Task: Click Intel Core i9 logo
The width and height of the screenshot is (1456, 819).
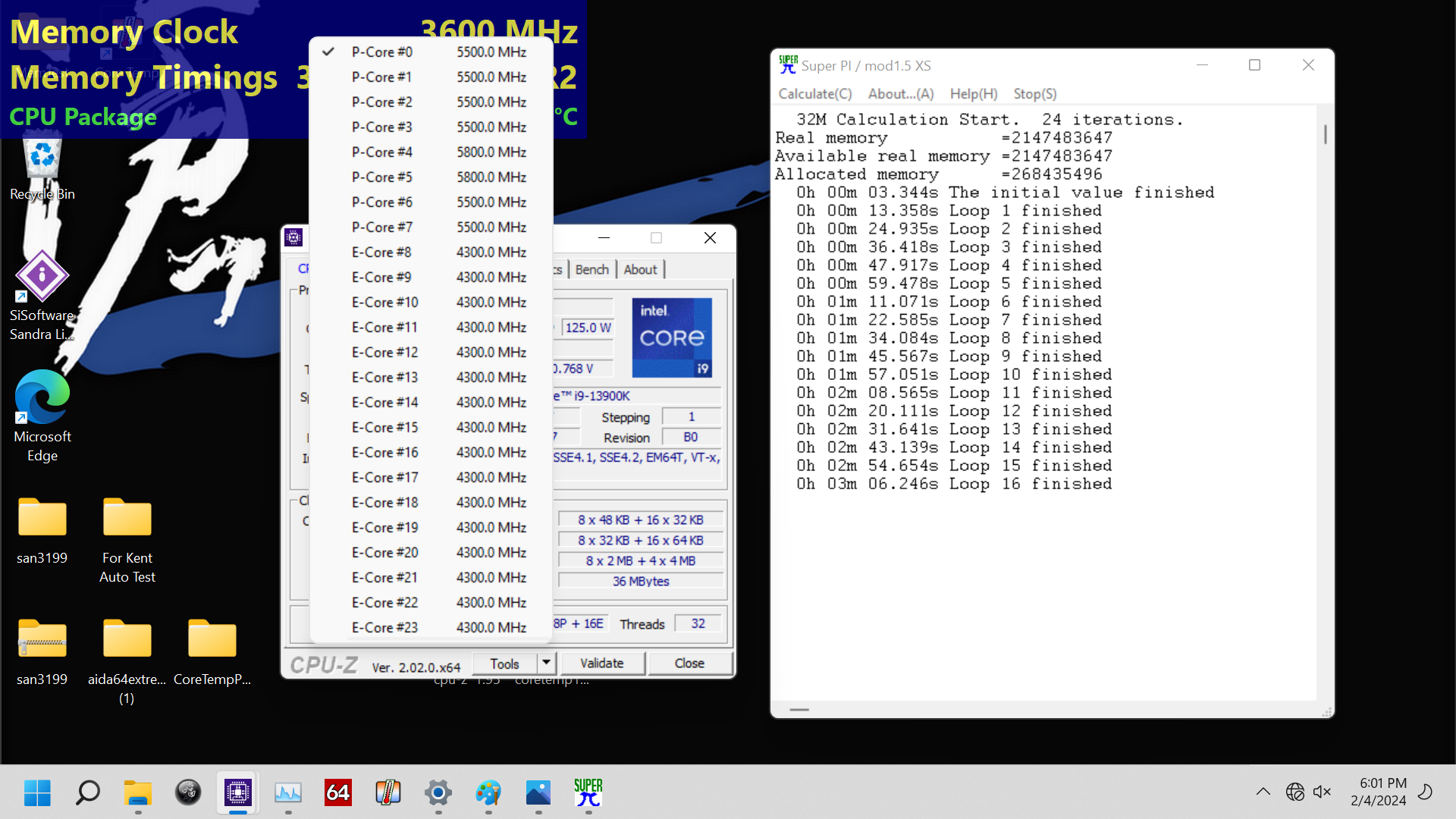Action: [x=672, y=337]
